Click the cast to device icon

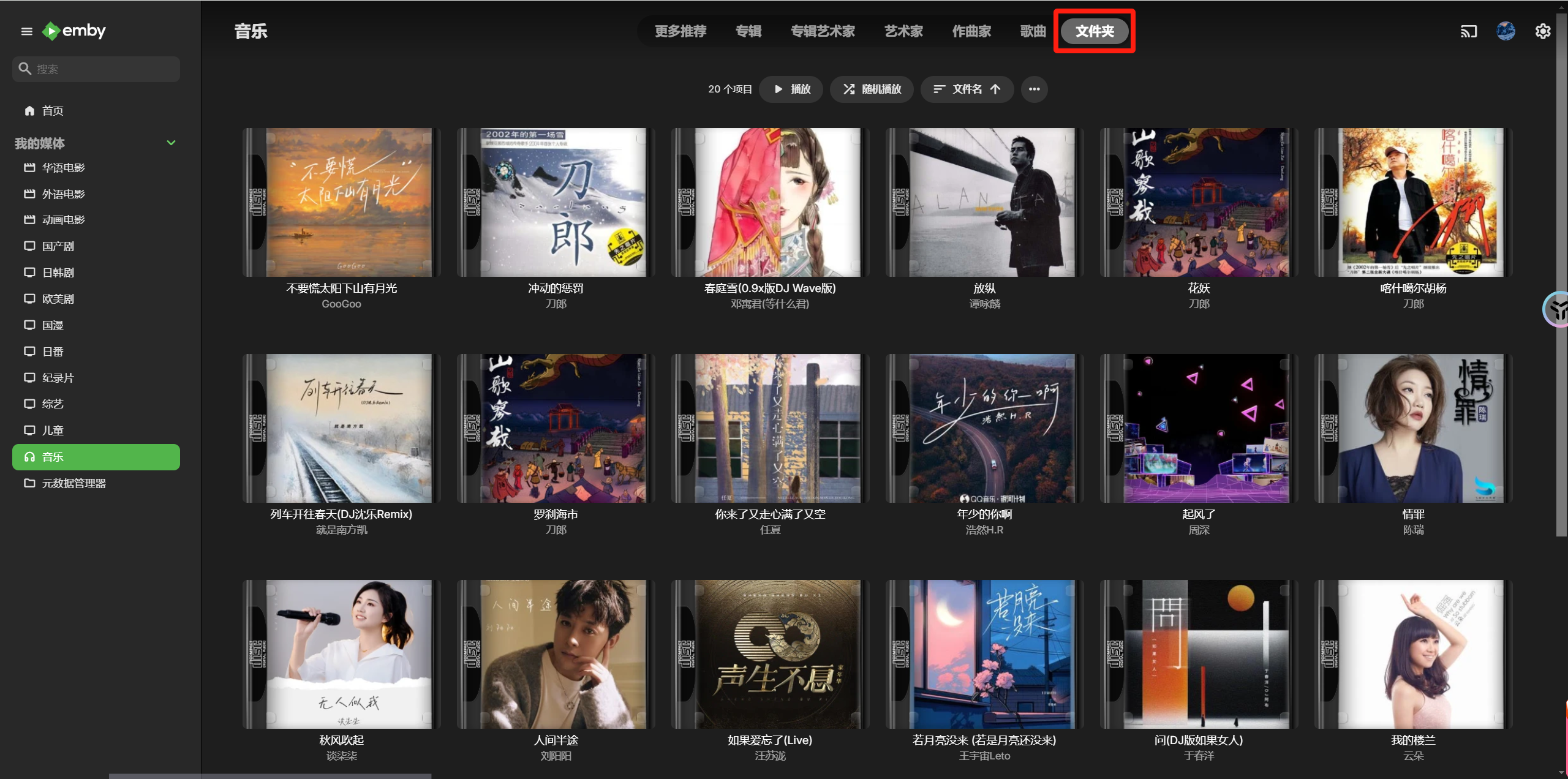click(x=1468, y=31)
